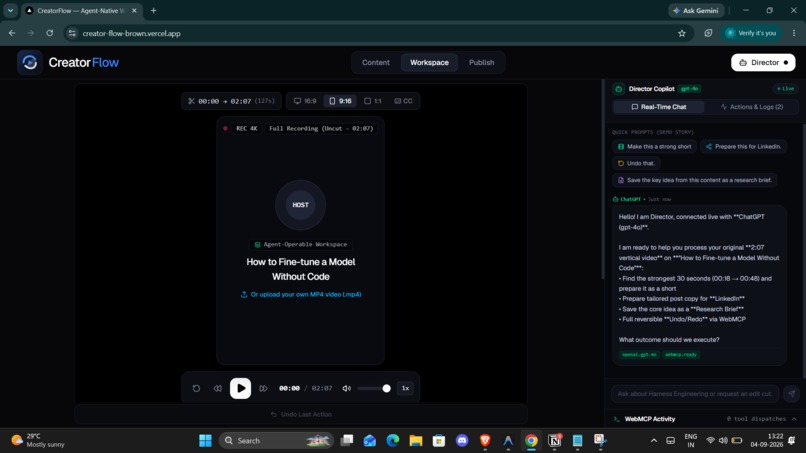Choose the Undo that prompt
806x453 pixels.
tap(636, 164)
